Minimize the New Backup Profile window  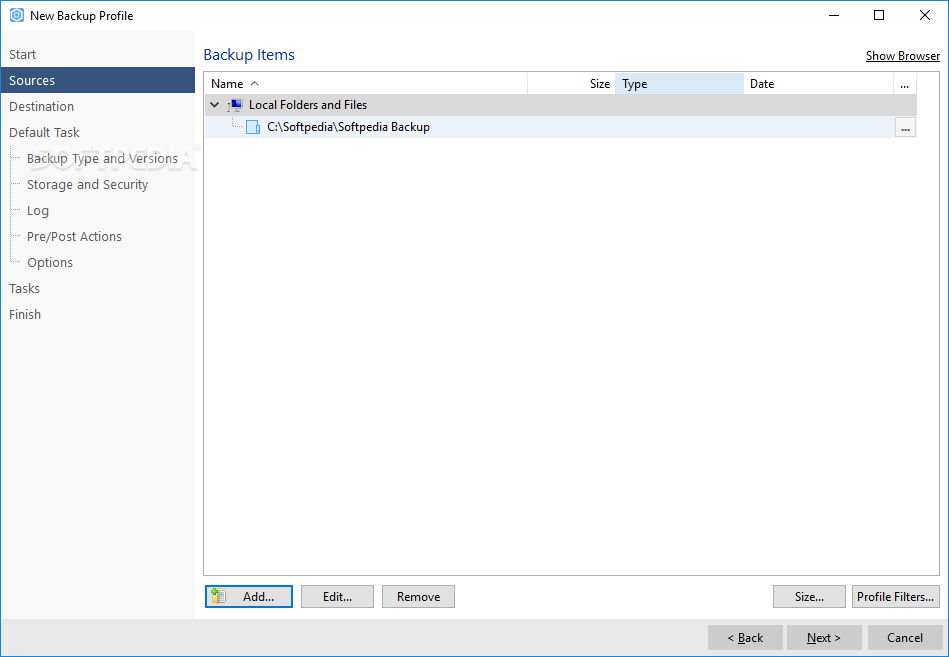[x=834, y=15]
